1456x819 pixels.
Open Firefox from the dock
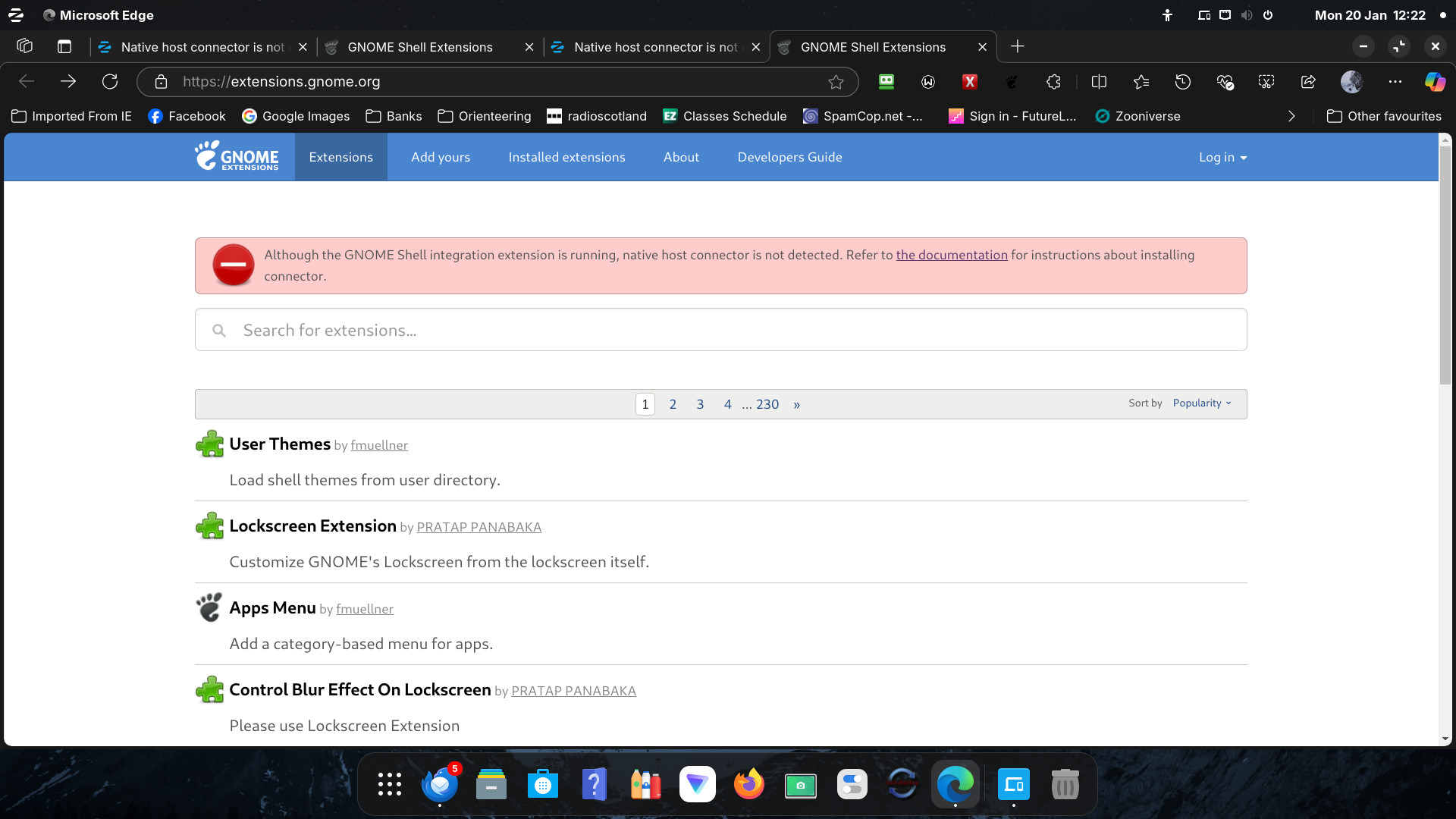point(748,784)
